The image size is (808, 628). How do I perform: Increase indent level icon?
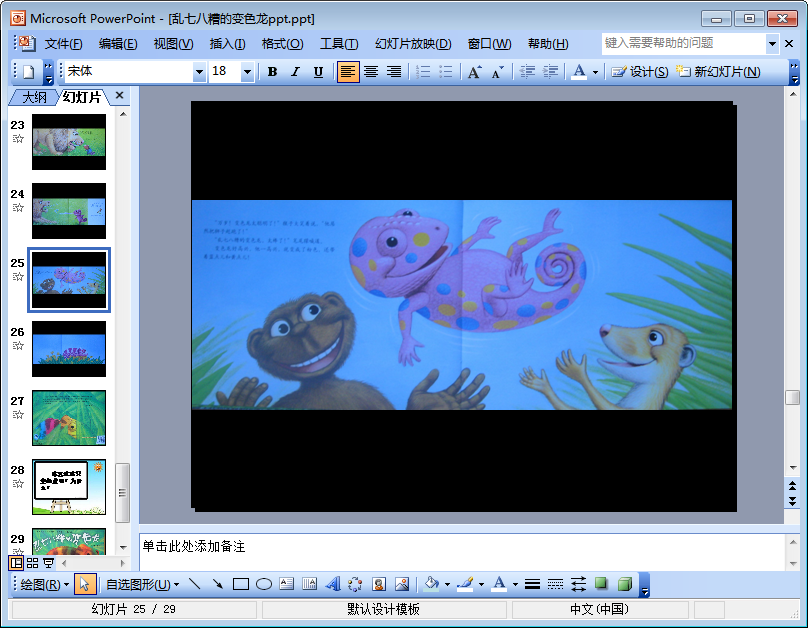550,72
